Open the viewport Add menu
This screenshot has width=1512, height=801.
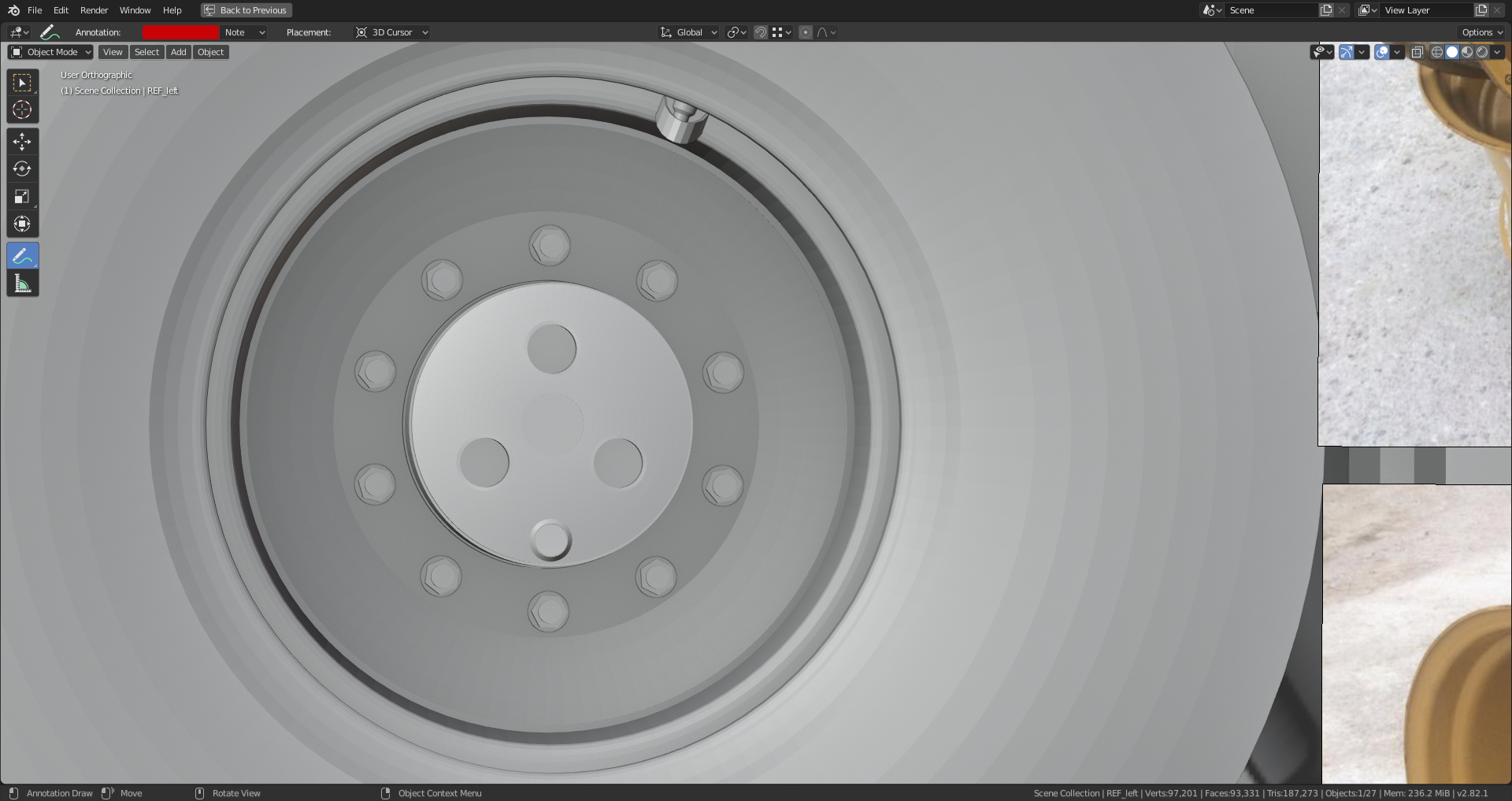tap(179, 52)
